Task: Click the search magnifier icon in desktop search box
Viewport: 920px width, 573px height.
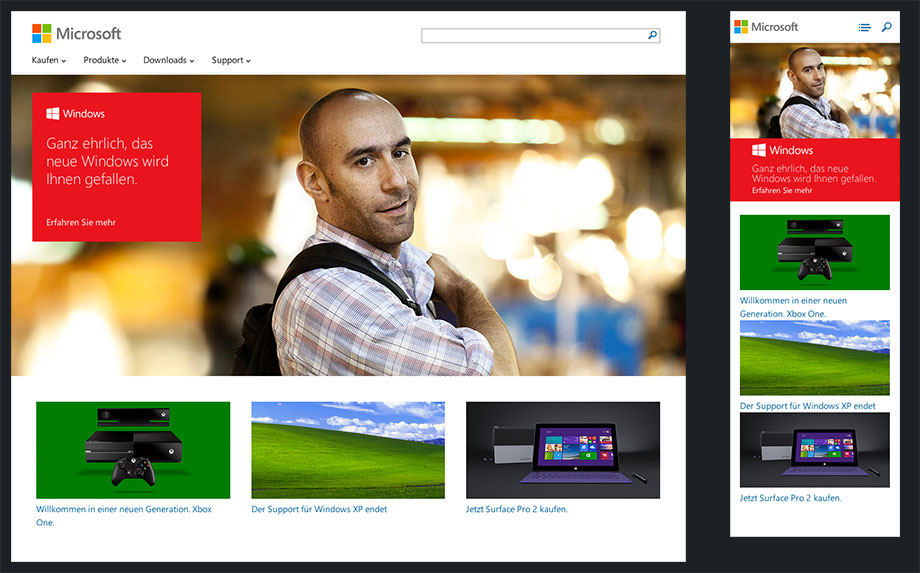Action: pos(653,35)
